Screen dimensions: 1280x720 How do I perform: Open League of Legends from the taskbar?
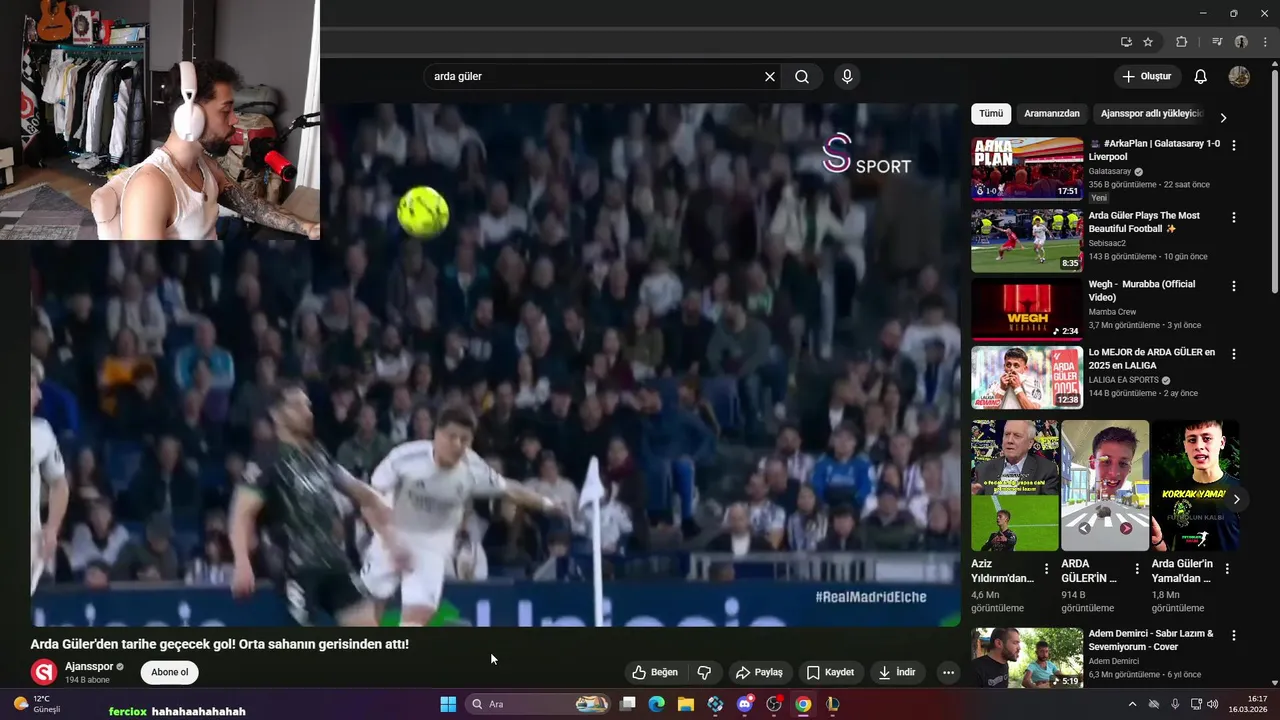832,704
